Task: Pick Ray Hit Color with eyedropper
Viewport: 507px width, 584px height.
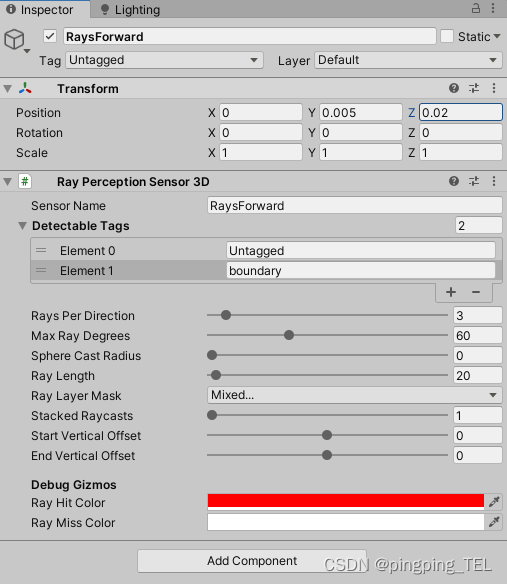Action: (x=494, y=502)
